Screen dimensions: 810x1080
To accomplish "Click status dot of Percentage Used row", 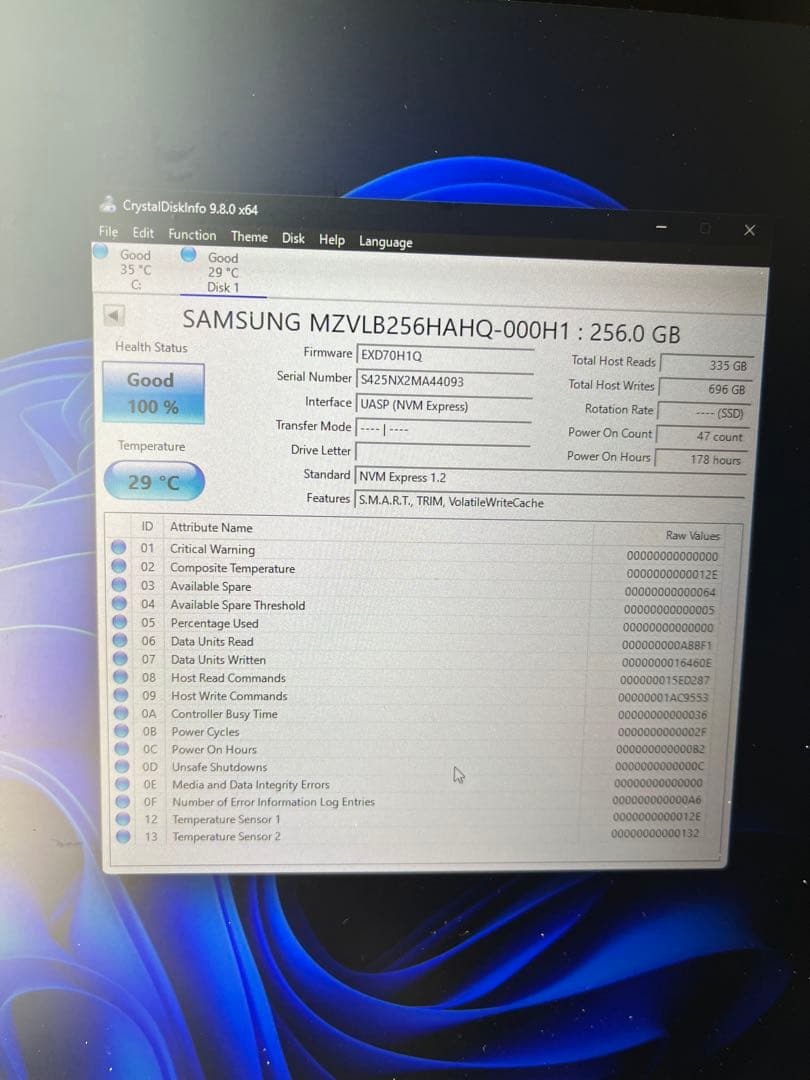I will pyautogui.click(x=120, y=621).
